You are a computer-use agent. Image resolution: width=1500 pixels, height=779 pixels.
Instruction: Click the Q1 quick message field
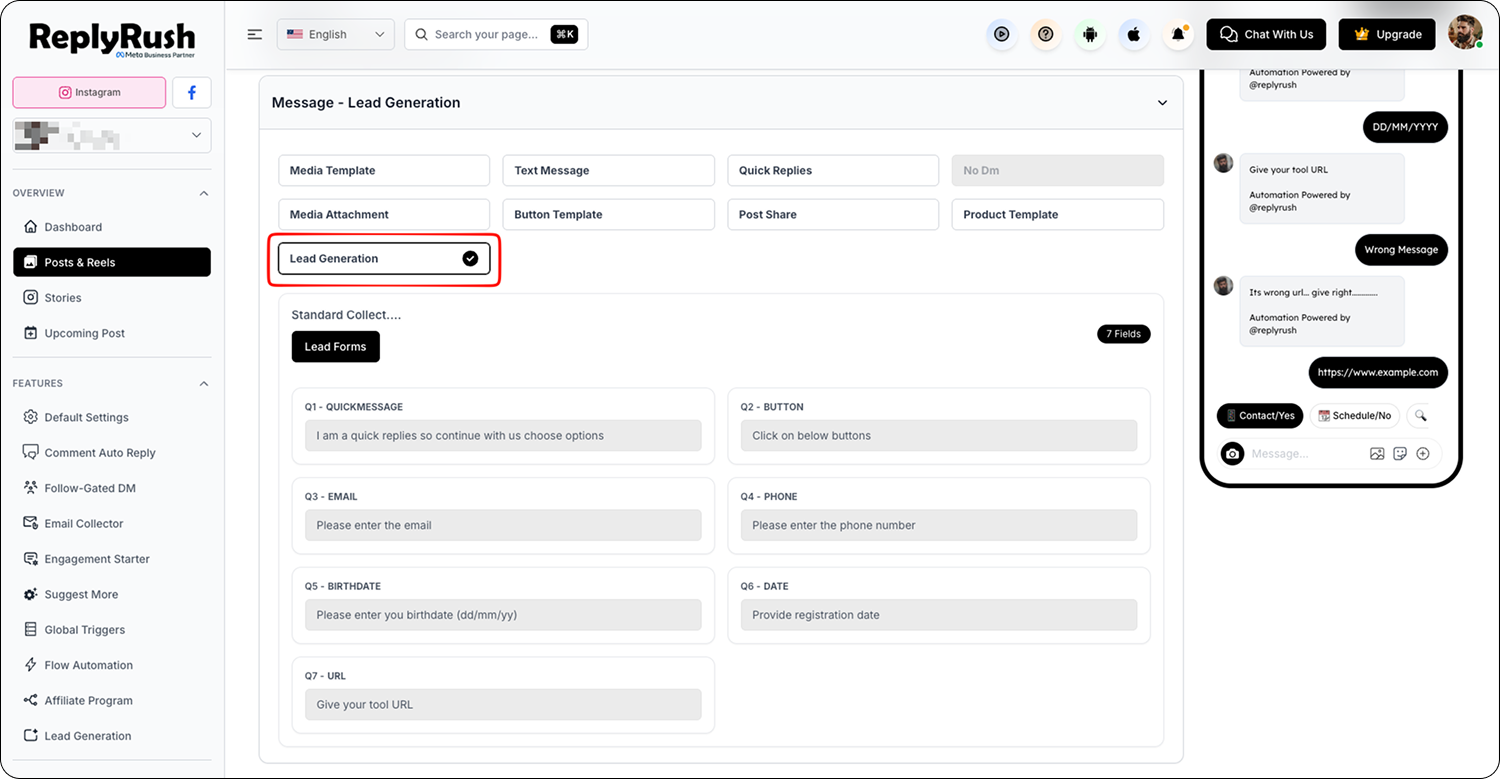click(503, 436)
